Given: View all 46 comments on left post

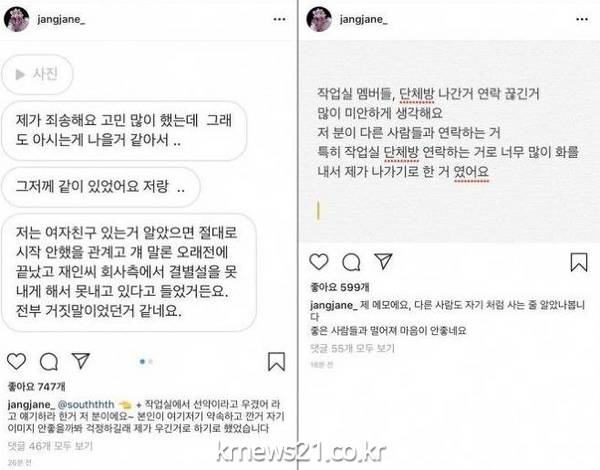Looking at the screenshot, I should click(x=50, y=446).
